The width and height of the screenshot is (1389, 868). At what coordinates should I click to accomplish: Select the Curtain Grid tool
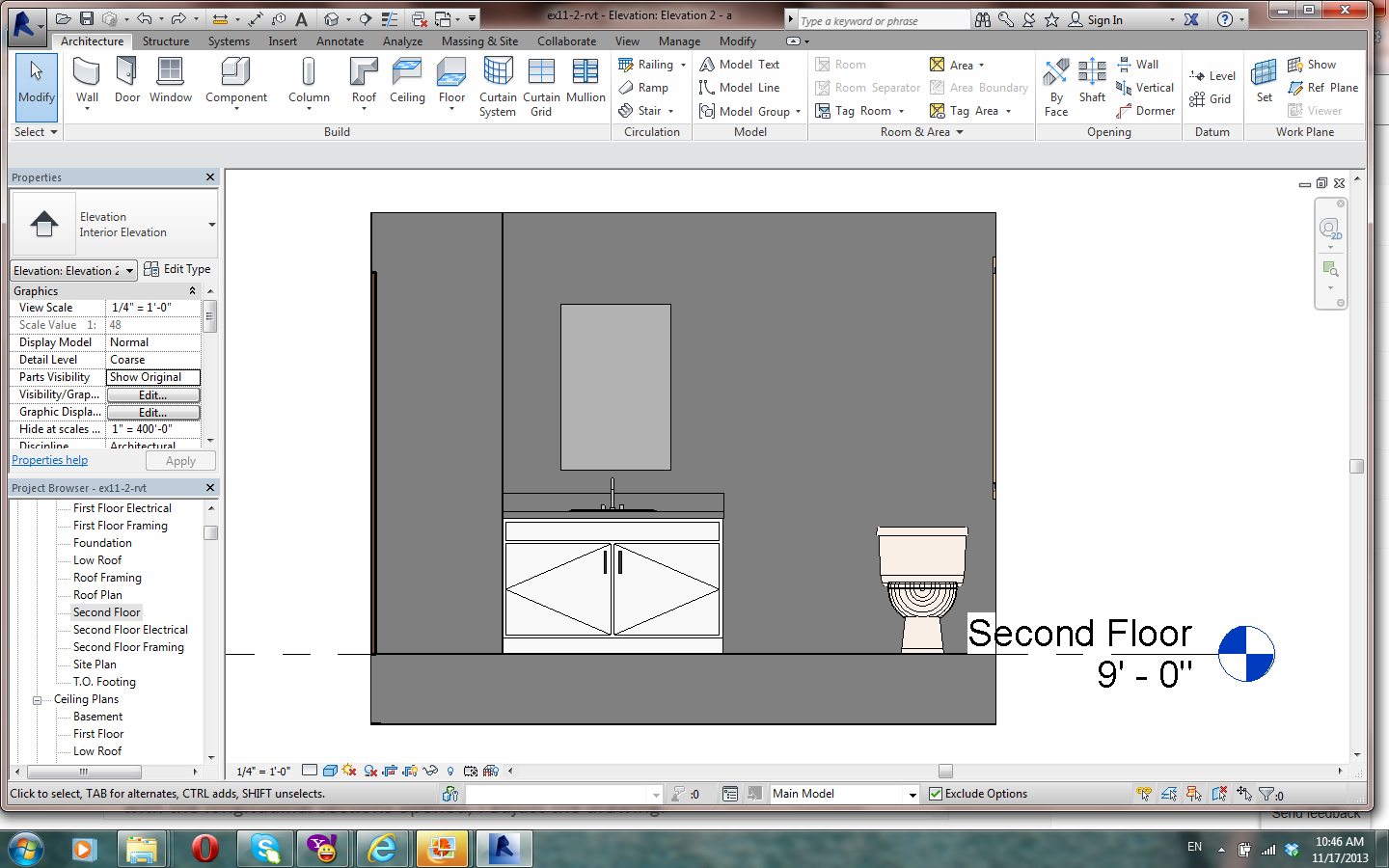click(541, 87)
